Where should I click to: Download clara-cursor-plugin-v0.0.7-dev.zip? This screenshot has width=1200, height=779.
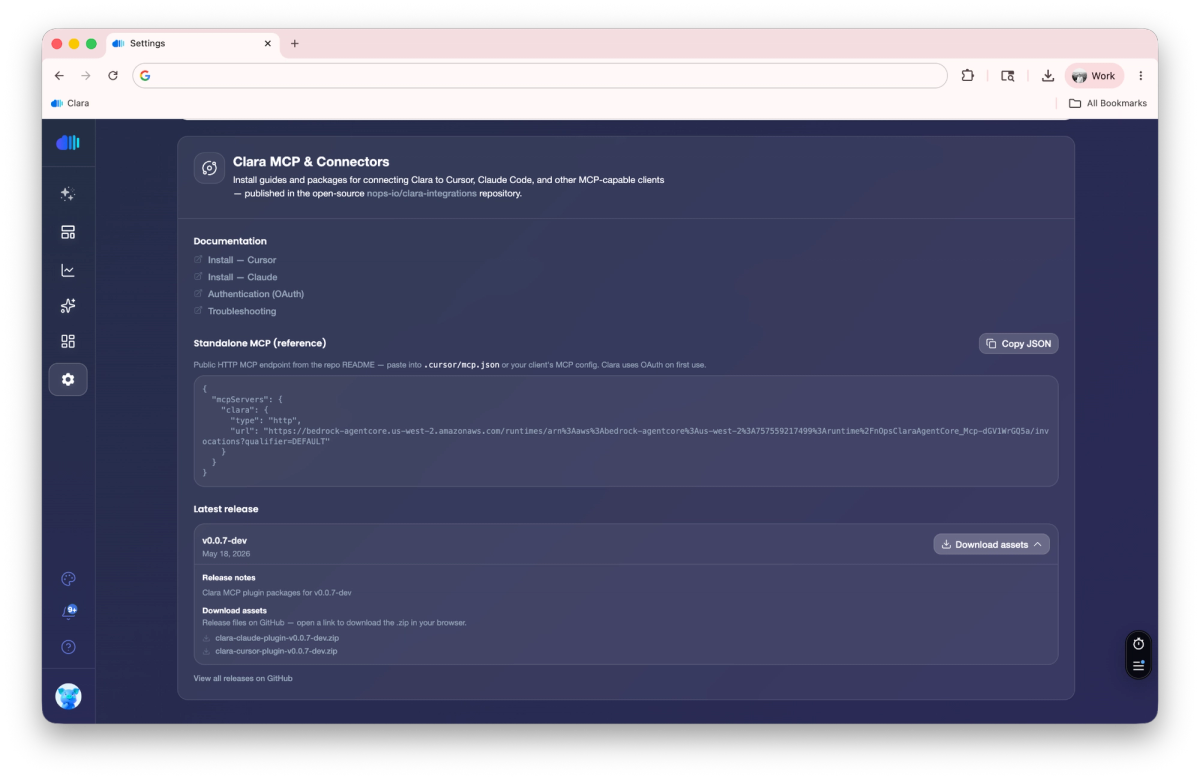coord(276,651)
